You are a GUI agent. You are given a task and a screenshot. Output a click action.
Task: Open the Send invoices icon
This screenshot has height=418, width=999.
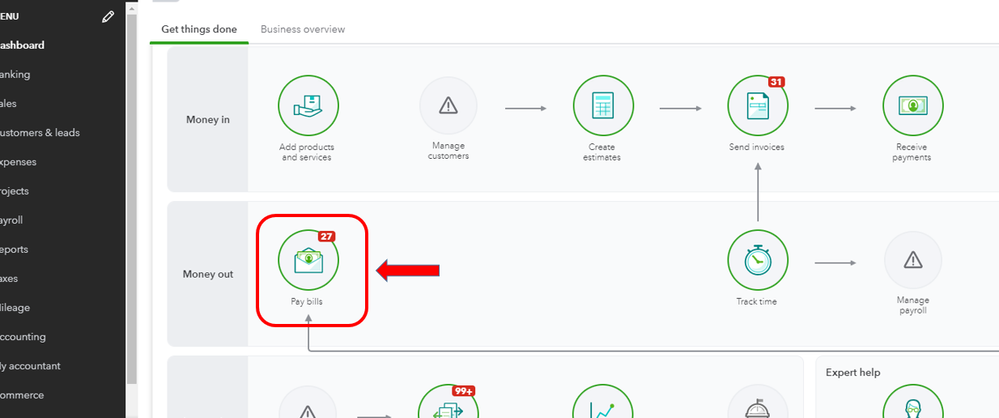click(x=758, y=106)
